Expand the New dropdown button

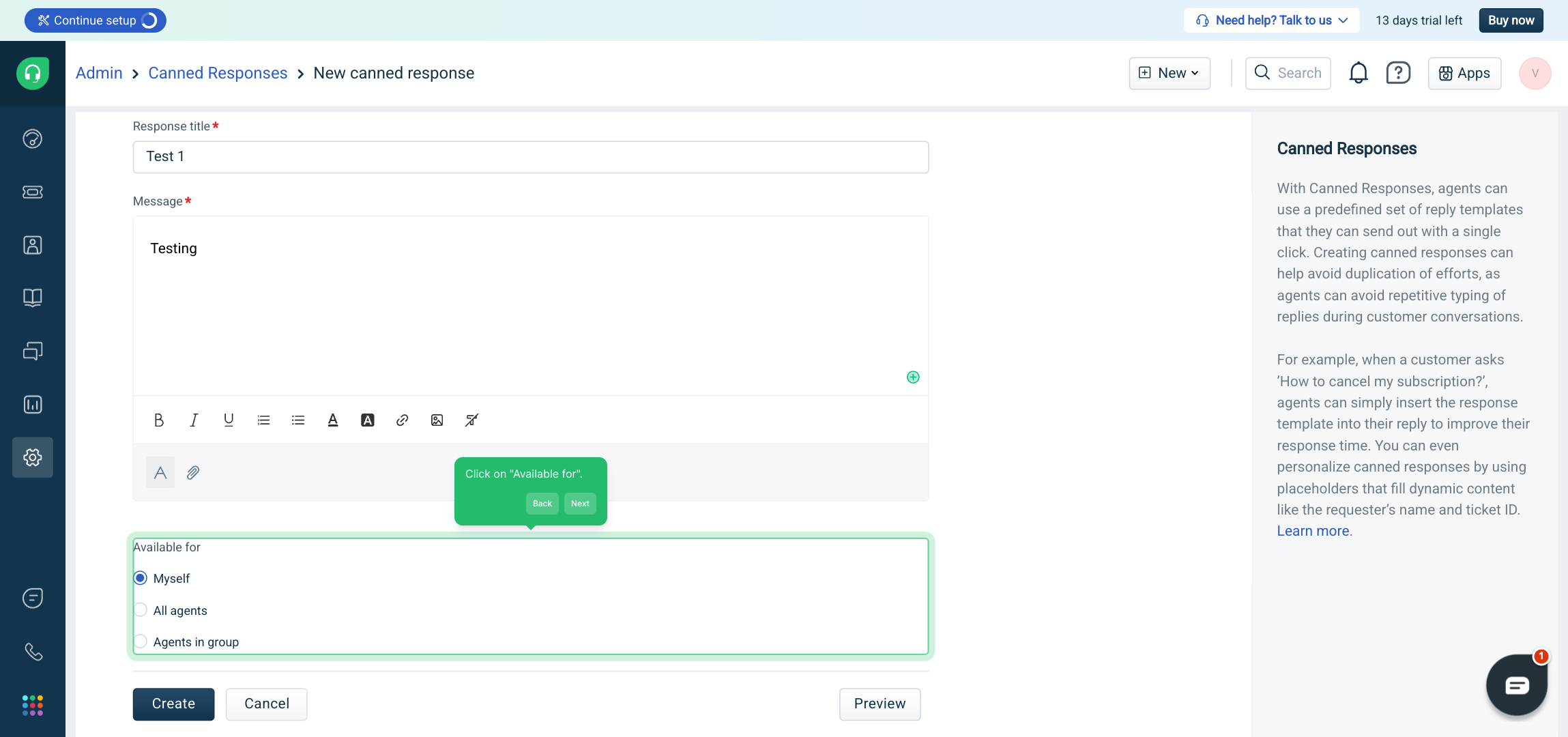tap(1170, 73)
